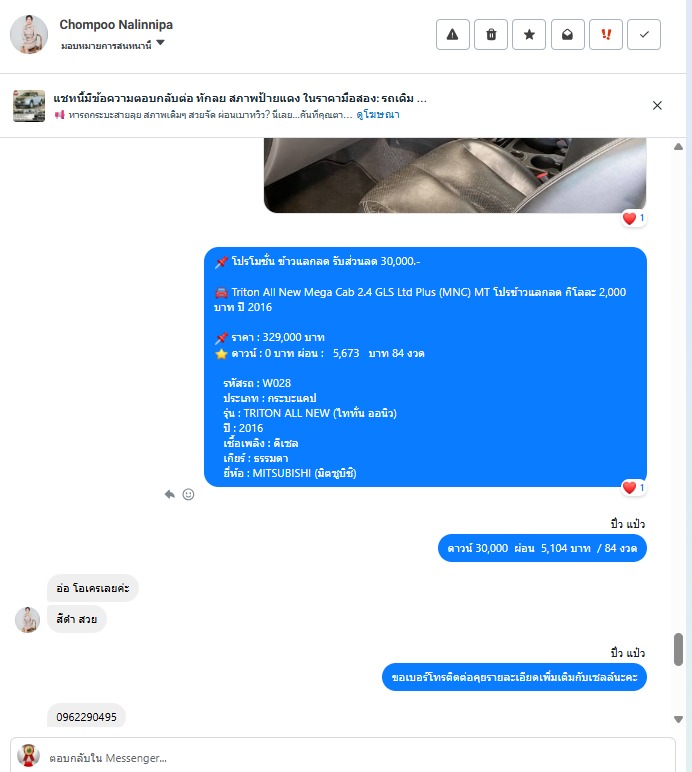Select the phone number message 0962290495
The height and width of the screenshot is (772, 692).
coord(87,716)
